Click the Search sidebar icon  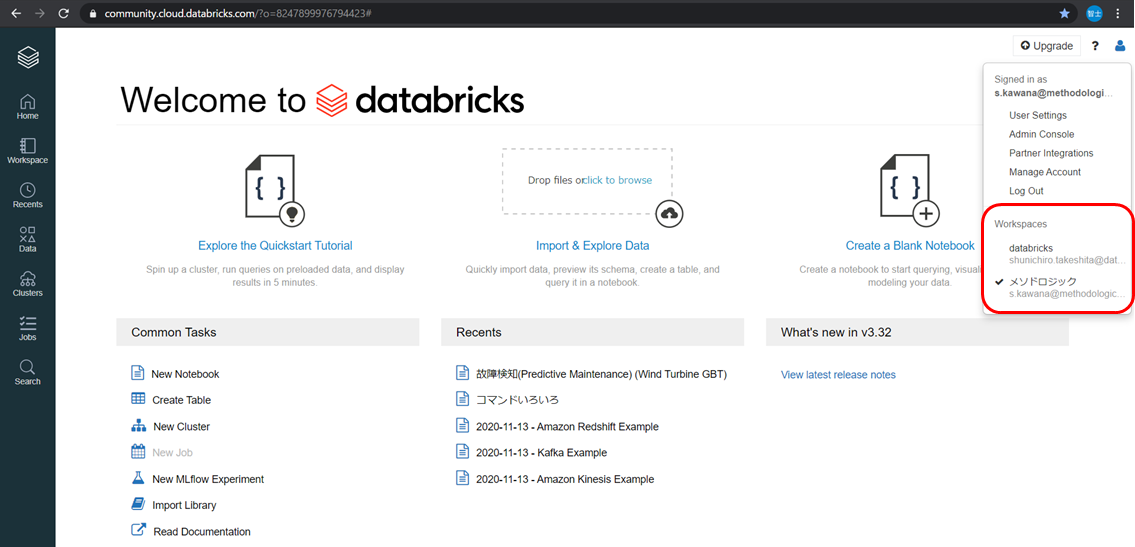pos(27,372)
